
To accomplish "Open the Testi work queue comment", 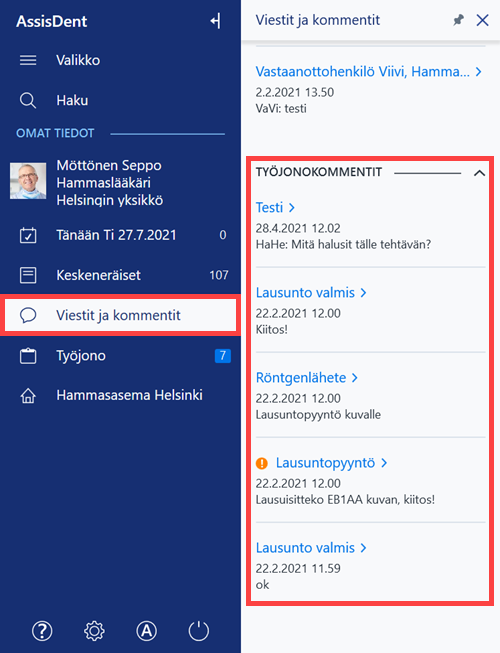I will pyautogui.click(x=275, y=207).
